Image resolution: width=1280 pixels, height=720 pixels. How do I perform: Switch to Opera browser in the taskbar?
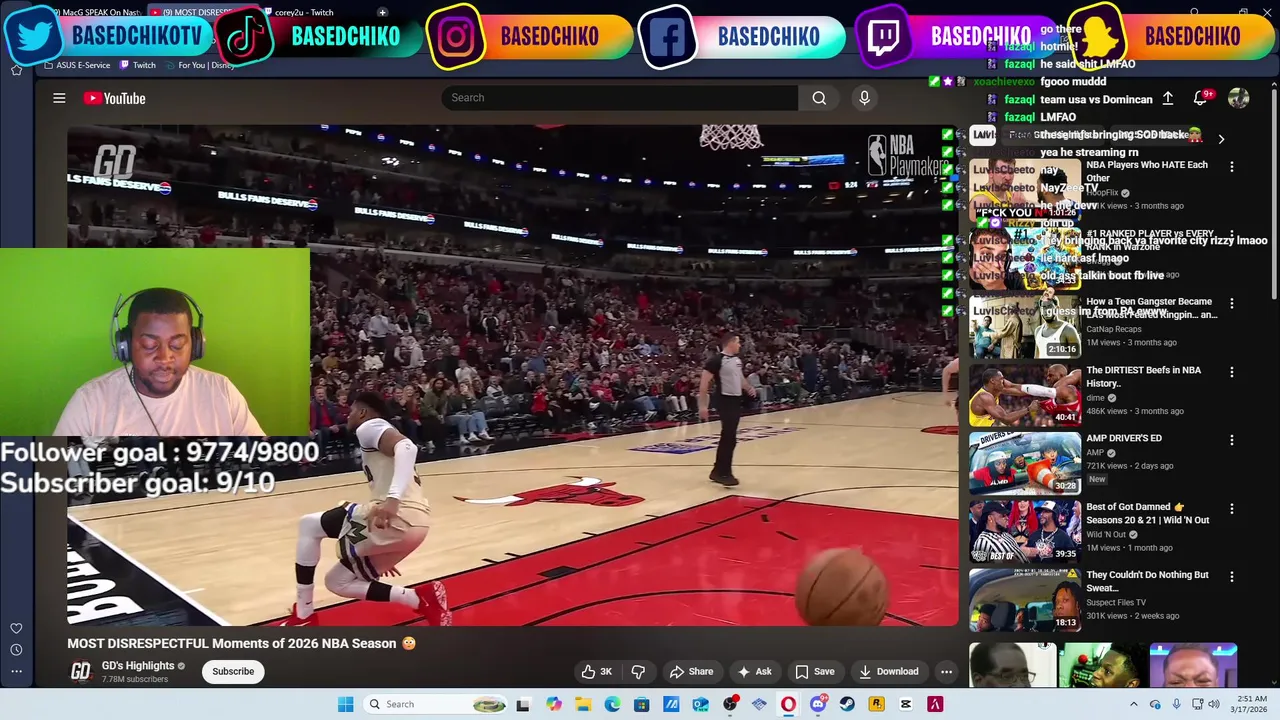point(788,704)
